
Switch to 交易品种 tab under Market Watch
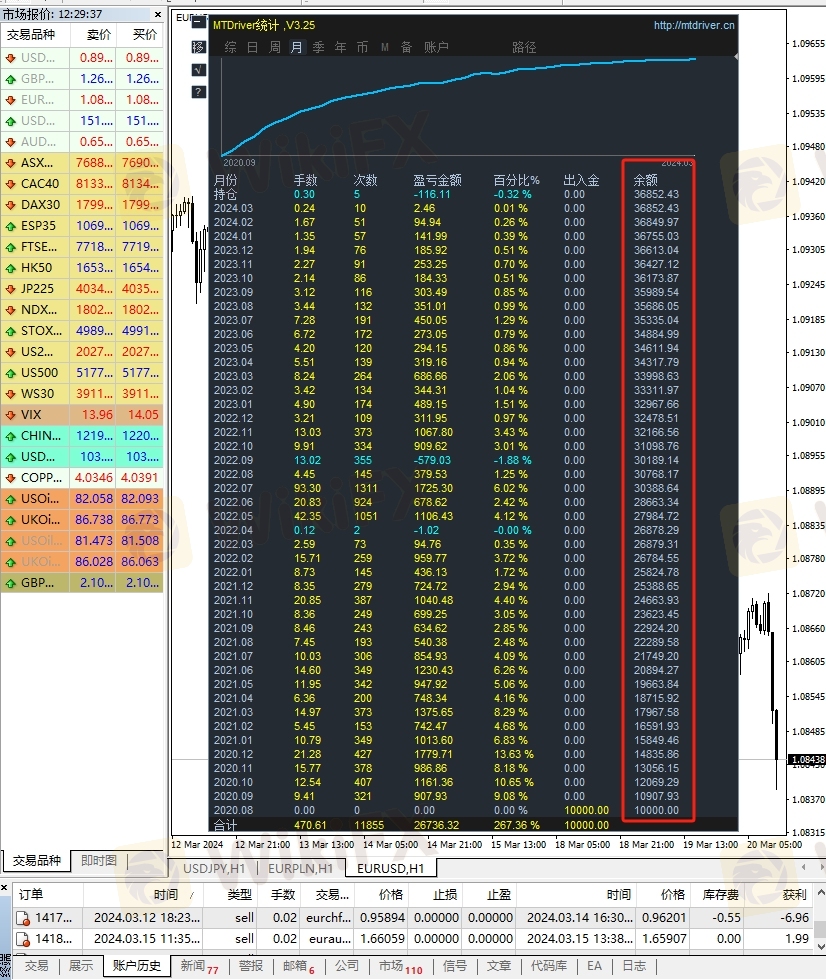[36, 861]
